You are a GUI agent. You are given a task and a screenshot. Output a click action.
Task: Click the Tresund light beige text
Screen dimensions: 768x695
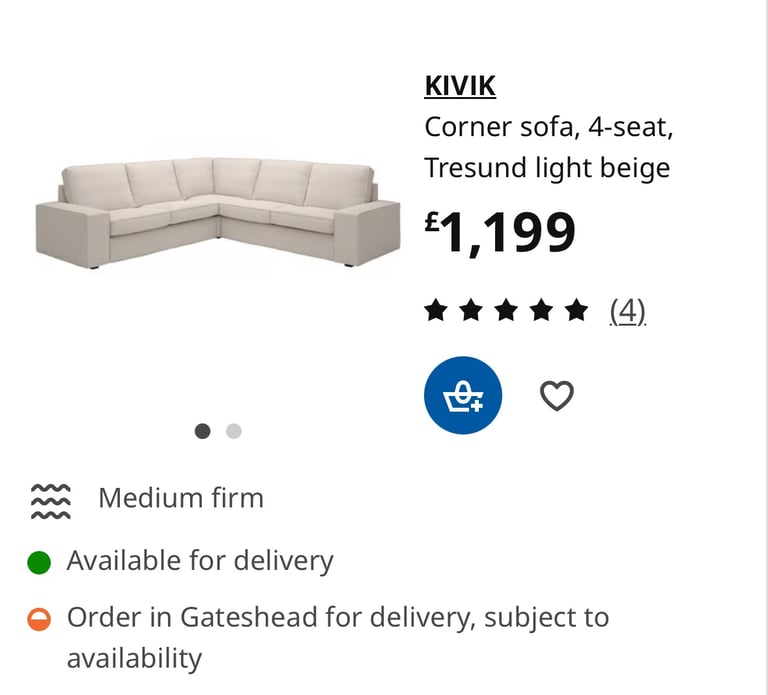coord(547,168)
